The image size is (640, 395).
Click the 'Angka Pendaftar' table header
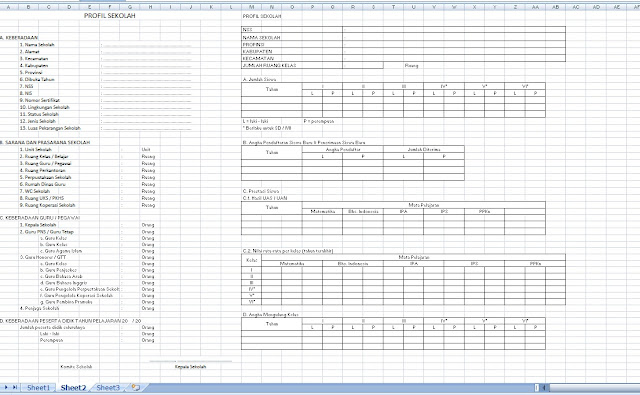(x=343, y=149)
